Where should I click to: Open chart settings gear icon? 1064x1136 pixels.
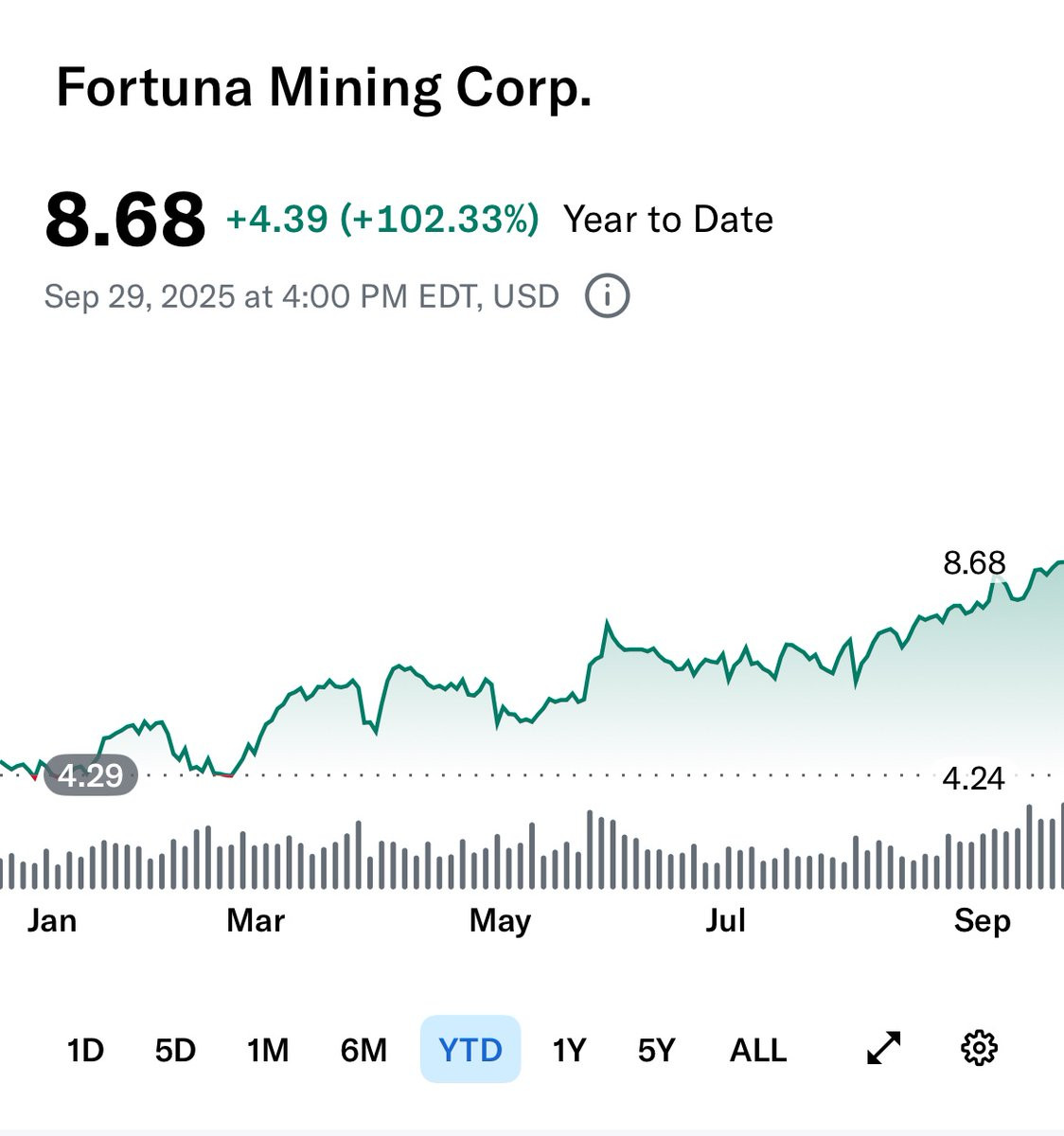click(x=979, y=1048)
